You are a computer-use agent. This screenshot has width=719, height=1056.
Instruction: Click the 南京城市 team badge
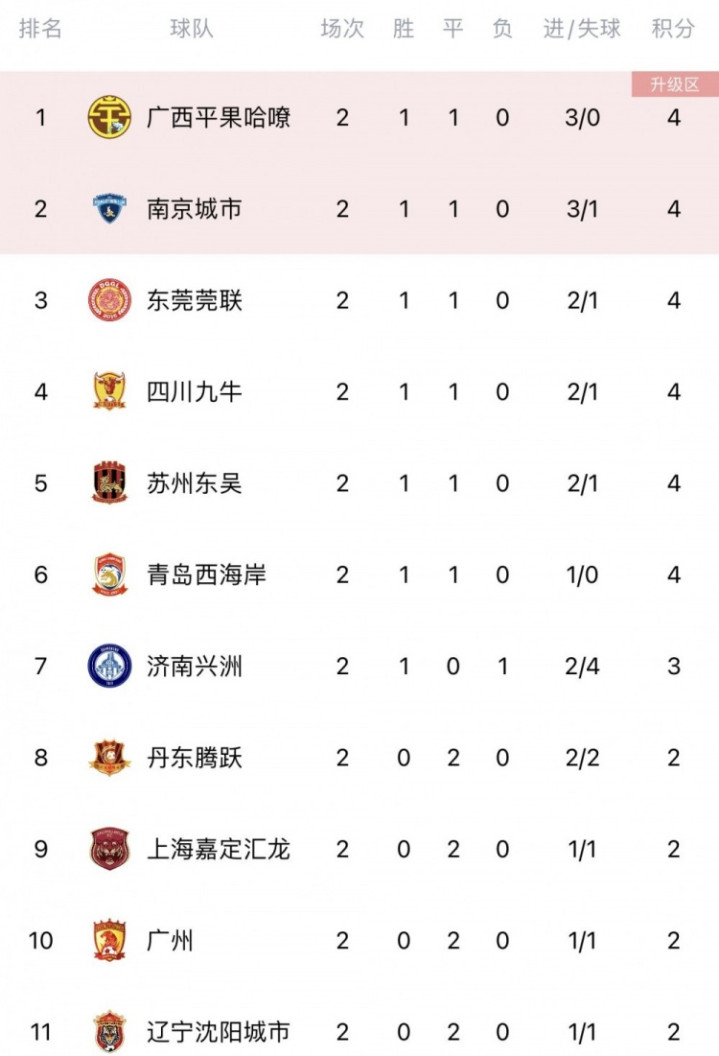point(109,209)
